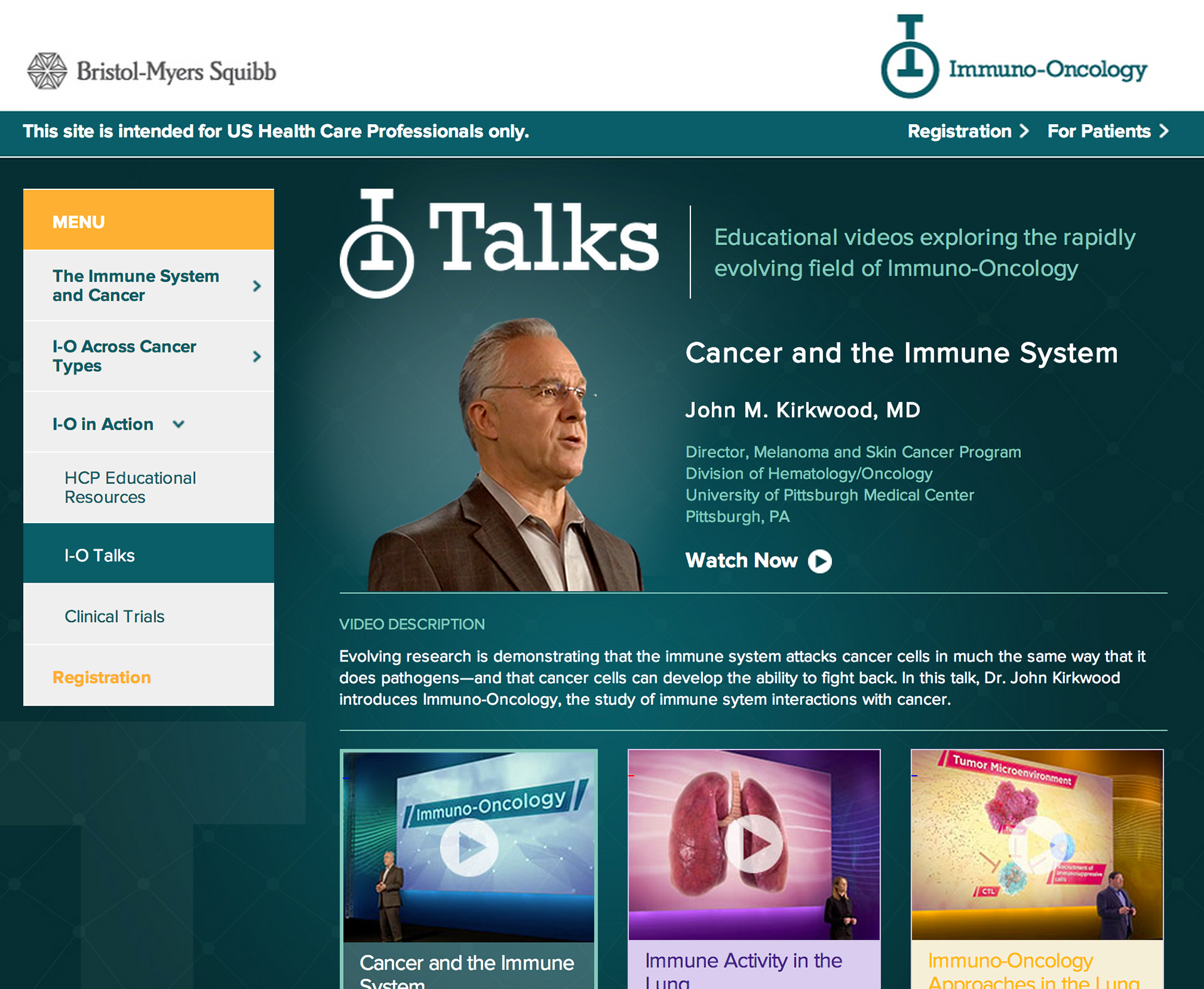Play the Immune Activity in the Lung video

point(754,844)
